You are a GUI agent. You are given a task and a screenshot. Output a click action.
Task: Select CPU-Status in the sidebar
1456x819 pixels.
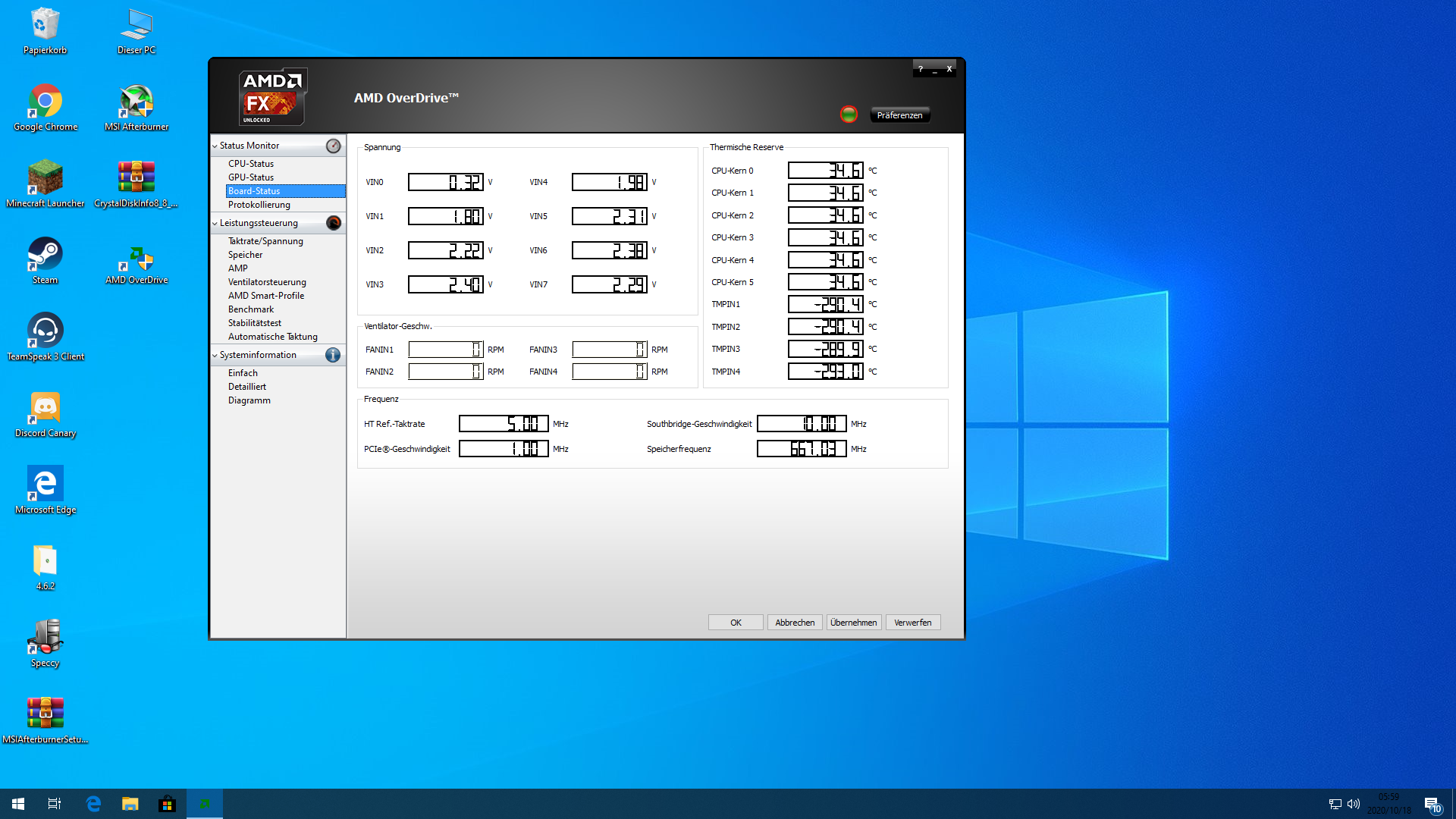coord(251,164)
